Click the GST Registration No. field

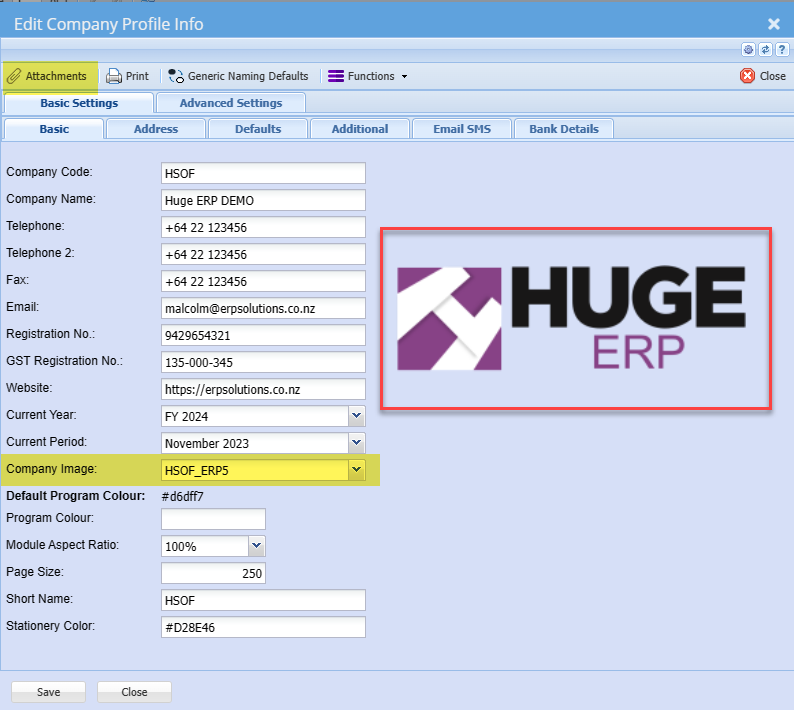click(x=263, y=362)
